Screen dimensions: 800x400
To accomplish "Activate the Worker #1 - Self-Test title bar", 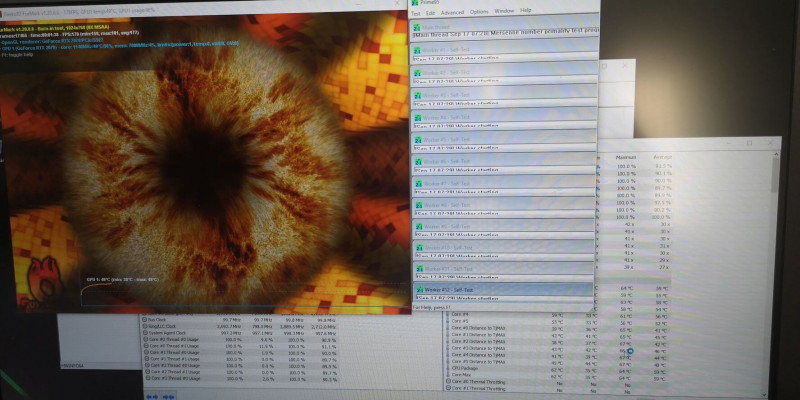I will click(x=504, y=49).
